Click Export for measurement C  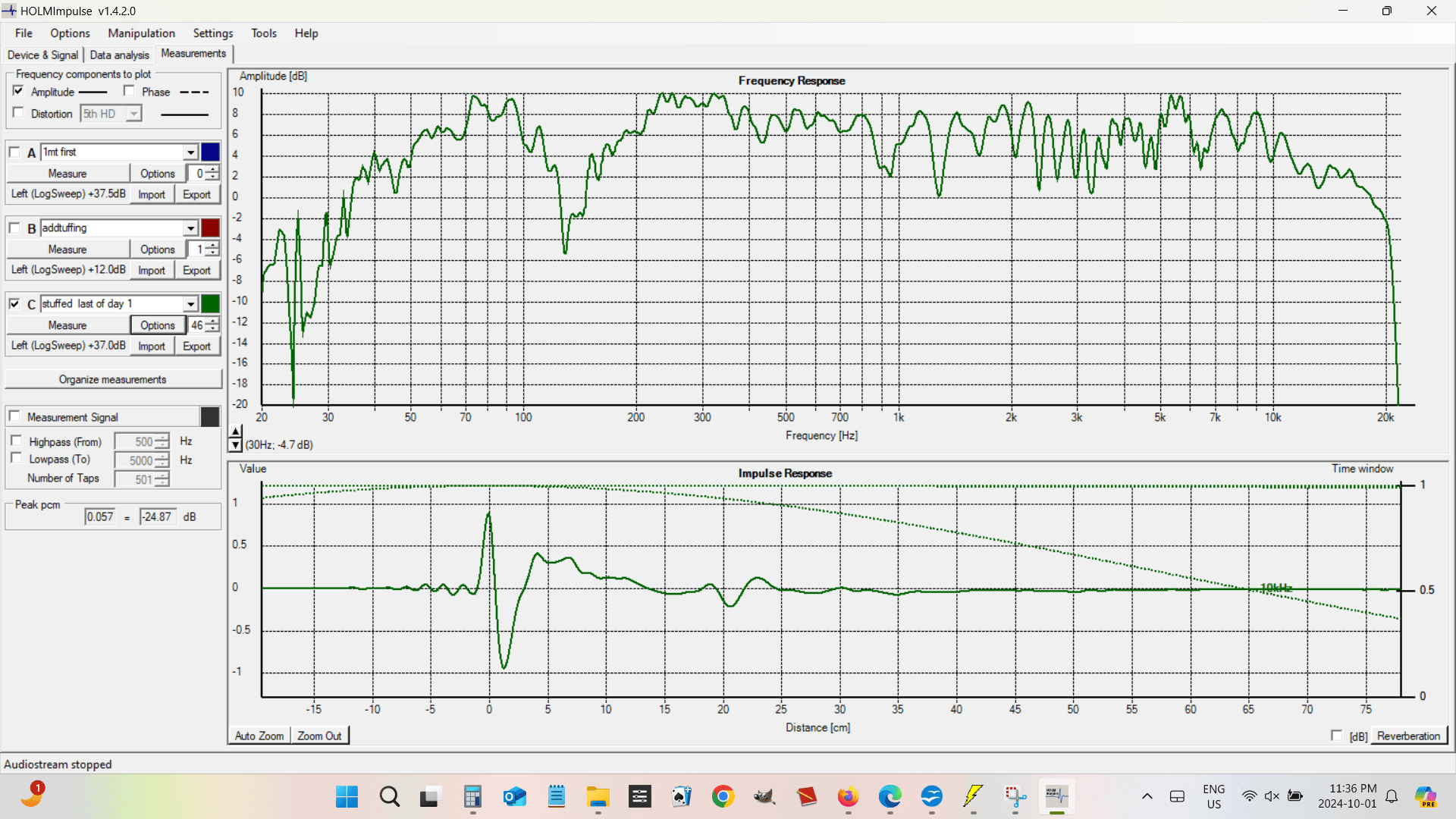click(x=196, y=346)
